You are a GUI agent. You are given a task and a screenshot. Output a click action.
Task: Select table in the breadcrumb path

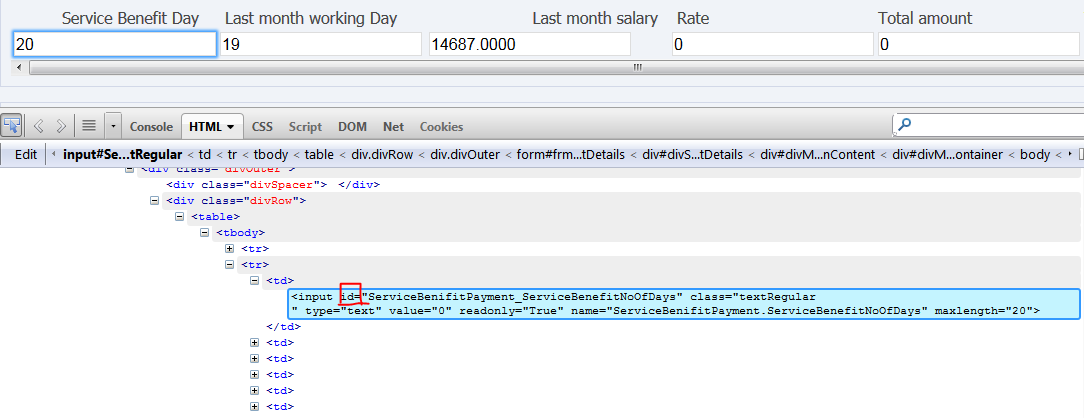coord(319,155)
